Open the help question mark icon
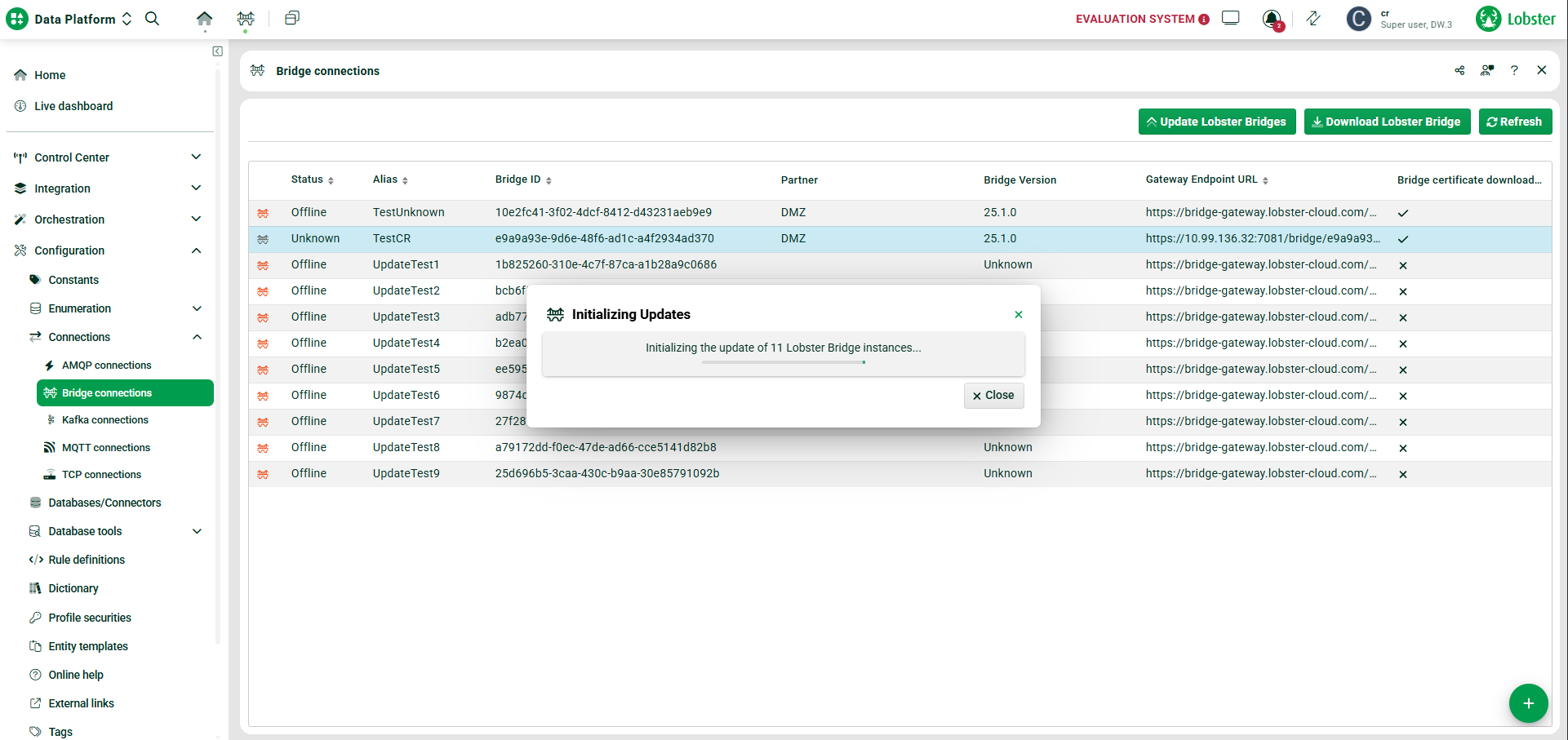Viewport: 1568px width, 740px height. (1514, 71)
